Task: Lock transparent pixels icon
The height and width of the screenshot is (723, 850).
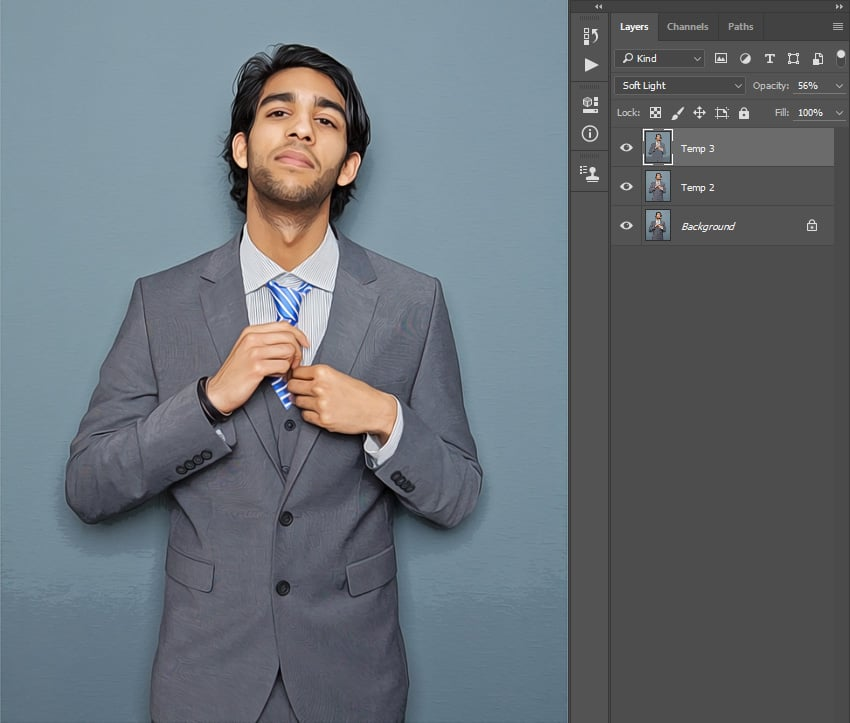Action: coord(655,113)
